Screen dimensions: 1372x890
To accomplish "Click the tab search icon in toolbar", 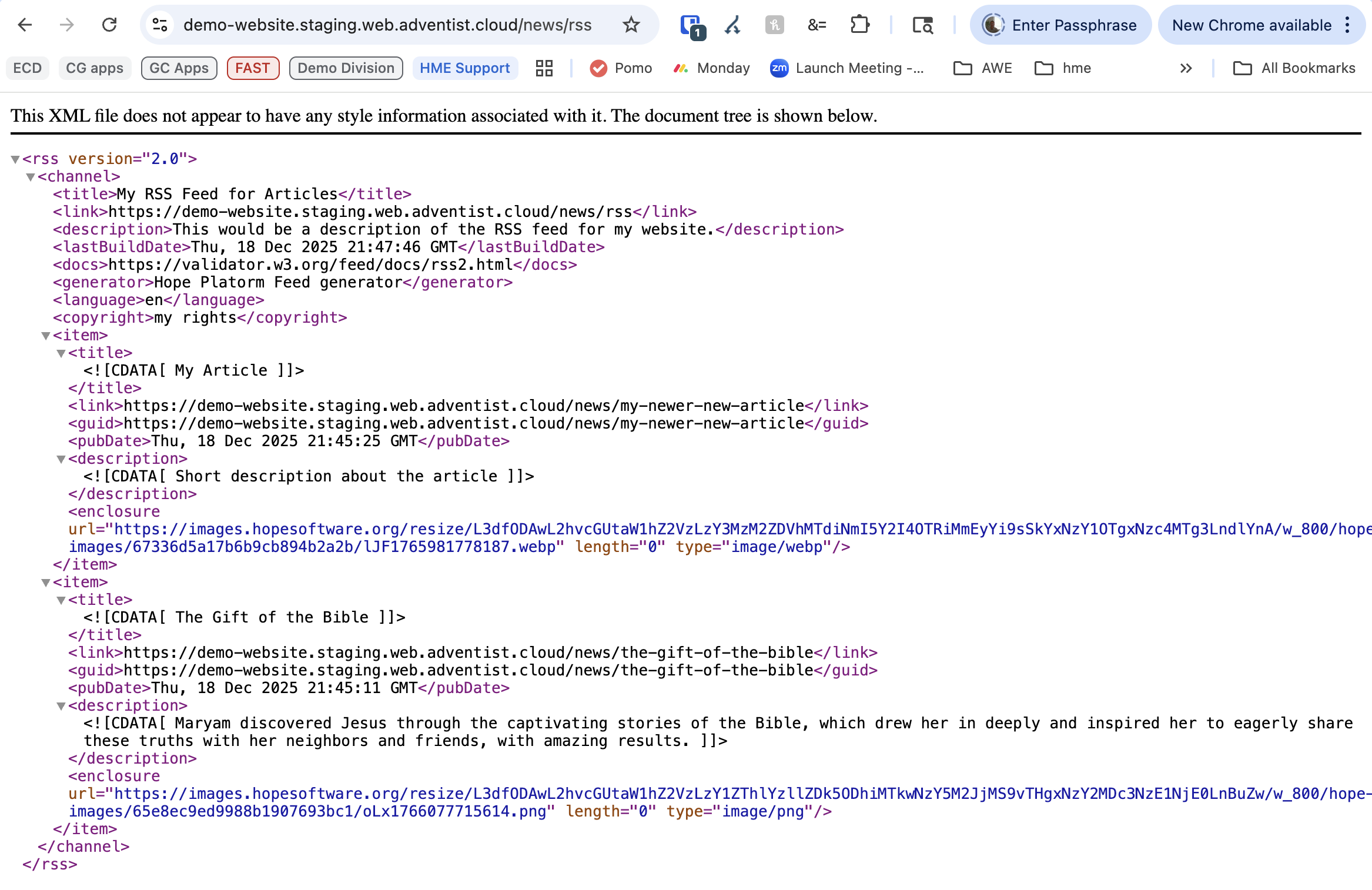I will coord(922,25).
